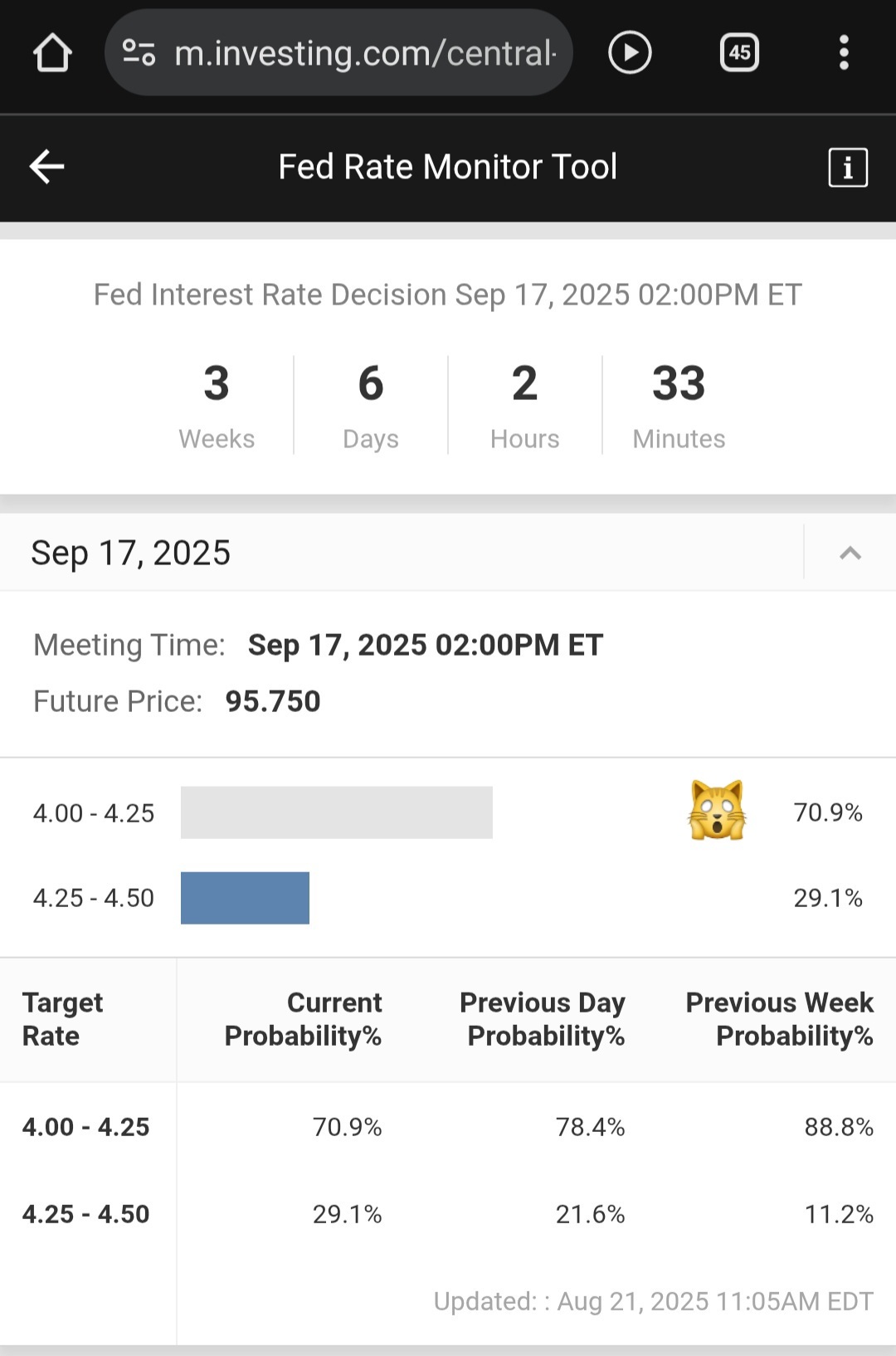
Task: Click the shocked cat emoji
Action: tap(717, 811)
